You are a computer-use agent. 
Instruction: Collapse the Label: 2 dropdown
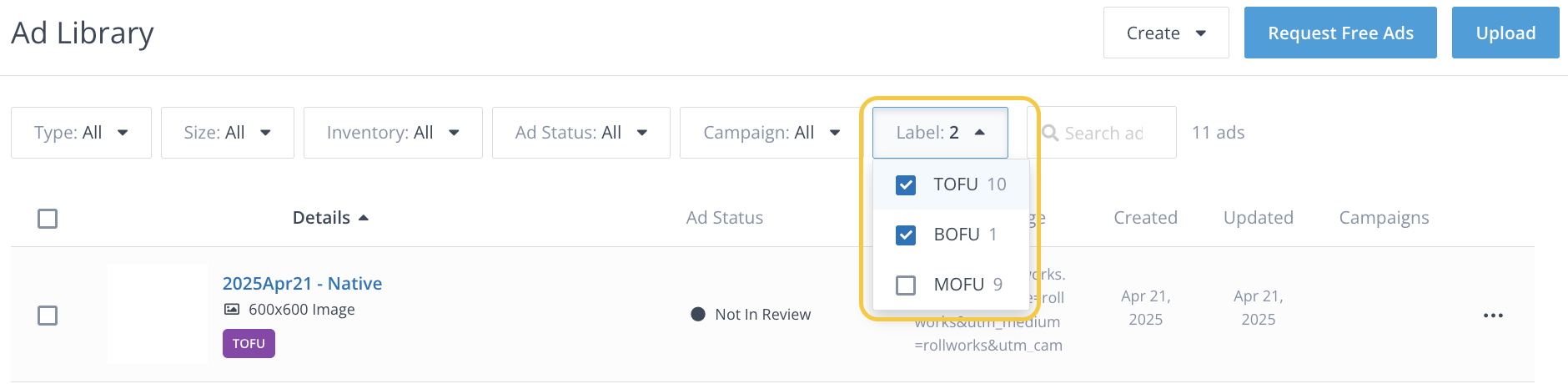coord(940,133)
